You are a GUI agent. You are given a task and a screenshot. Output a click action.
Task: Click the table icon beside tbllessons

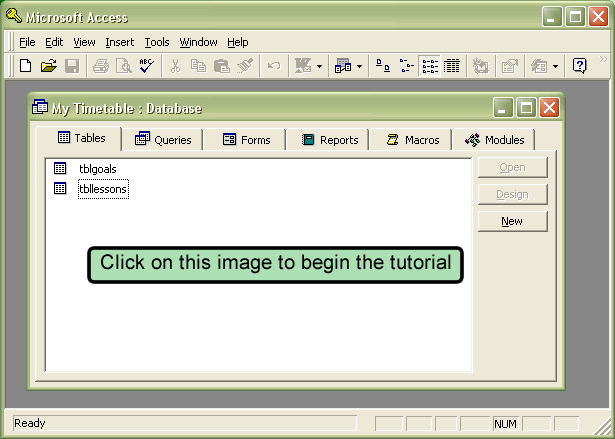60,188
